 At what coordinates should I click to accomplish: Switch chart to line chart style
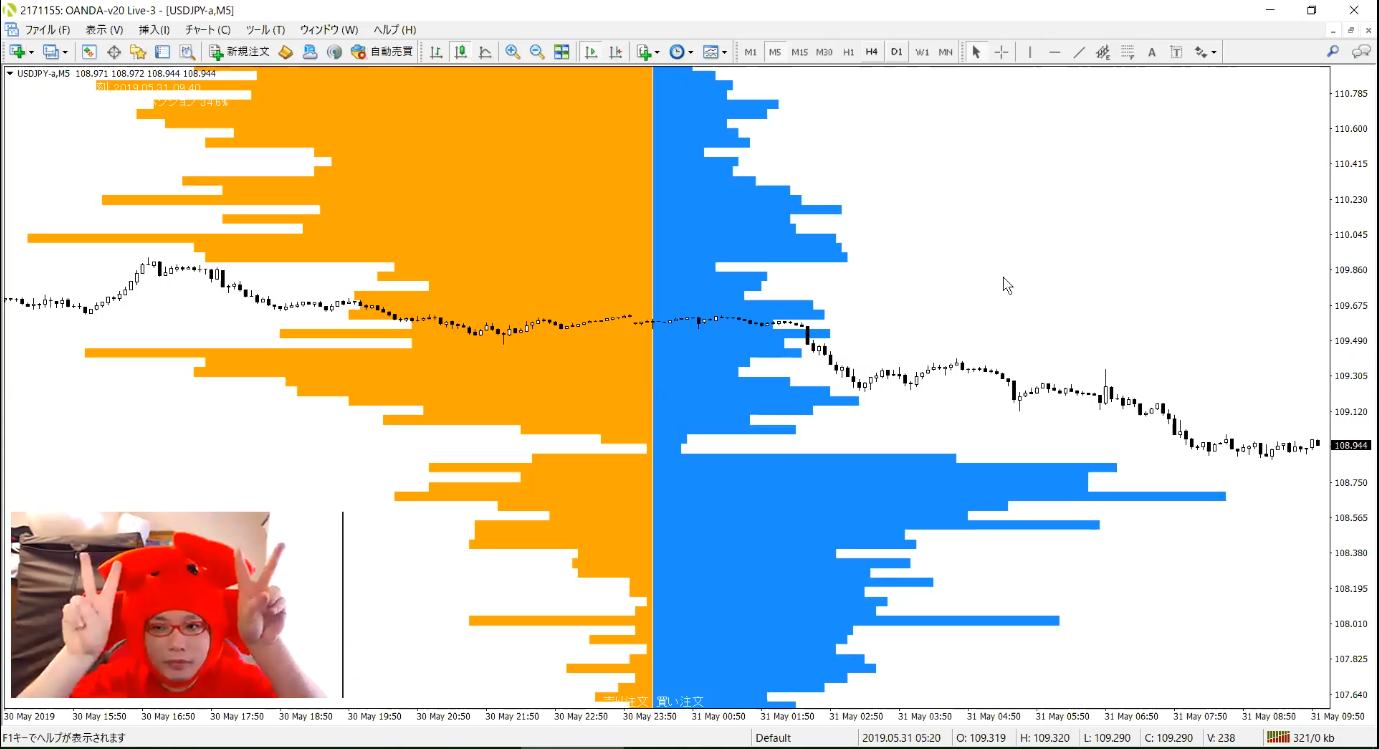(x=485, y=52)
